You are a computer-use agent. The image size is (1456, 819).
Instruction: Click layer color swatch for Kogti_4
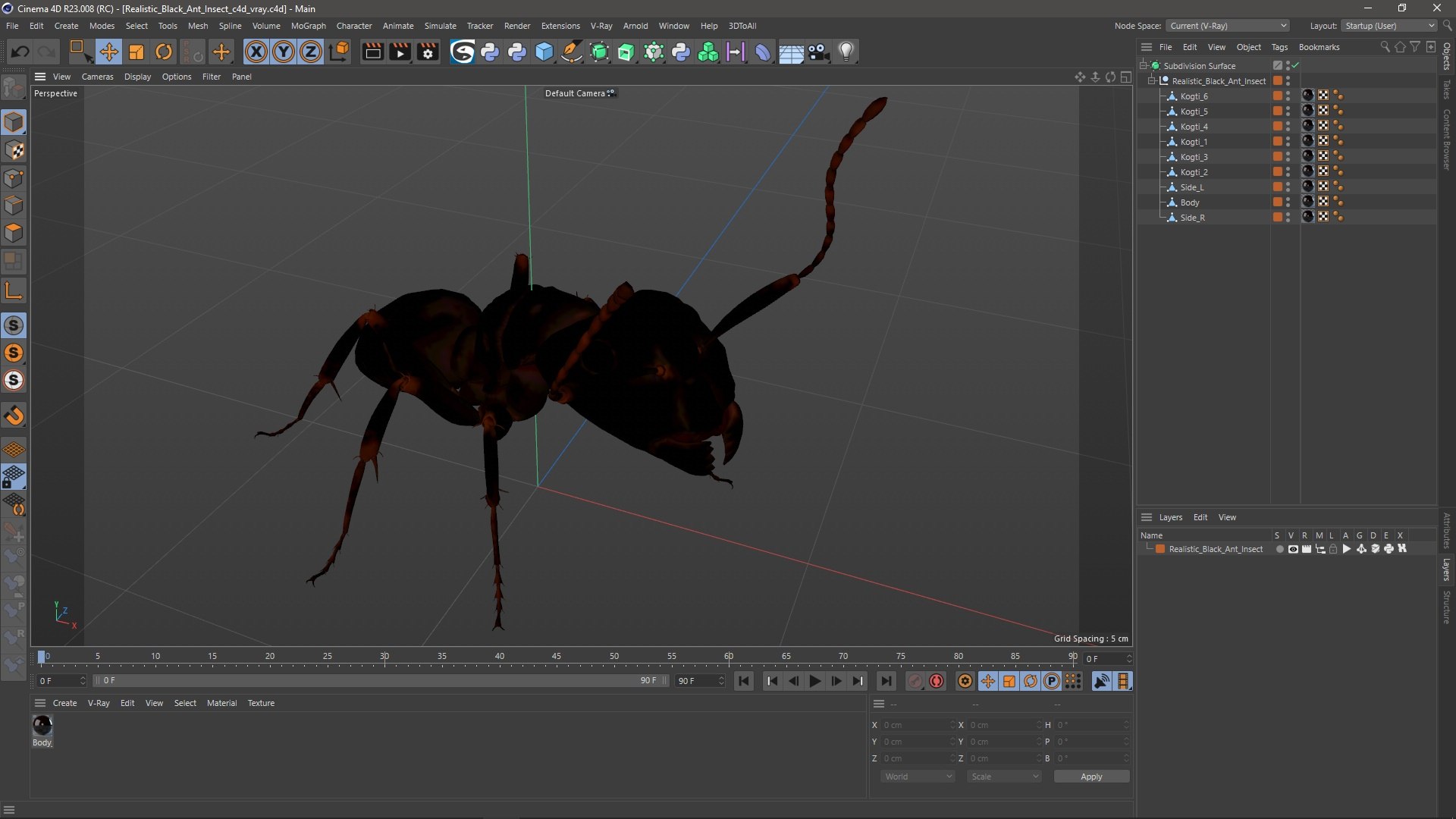(1278, 126)
